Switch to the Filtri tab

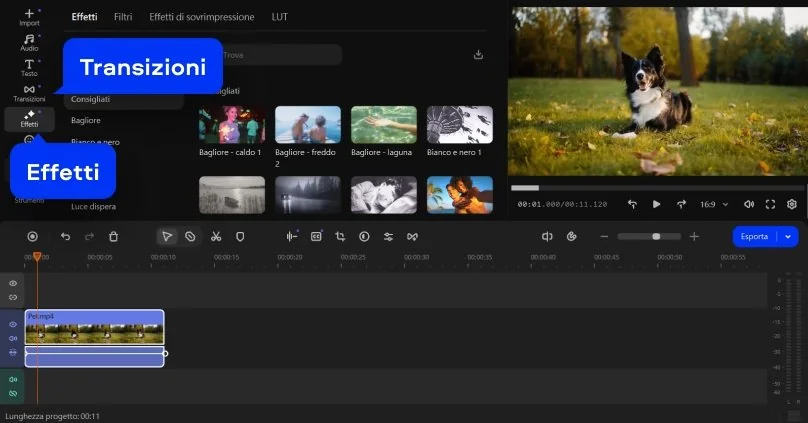123,17
